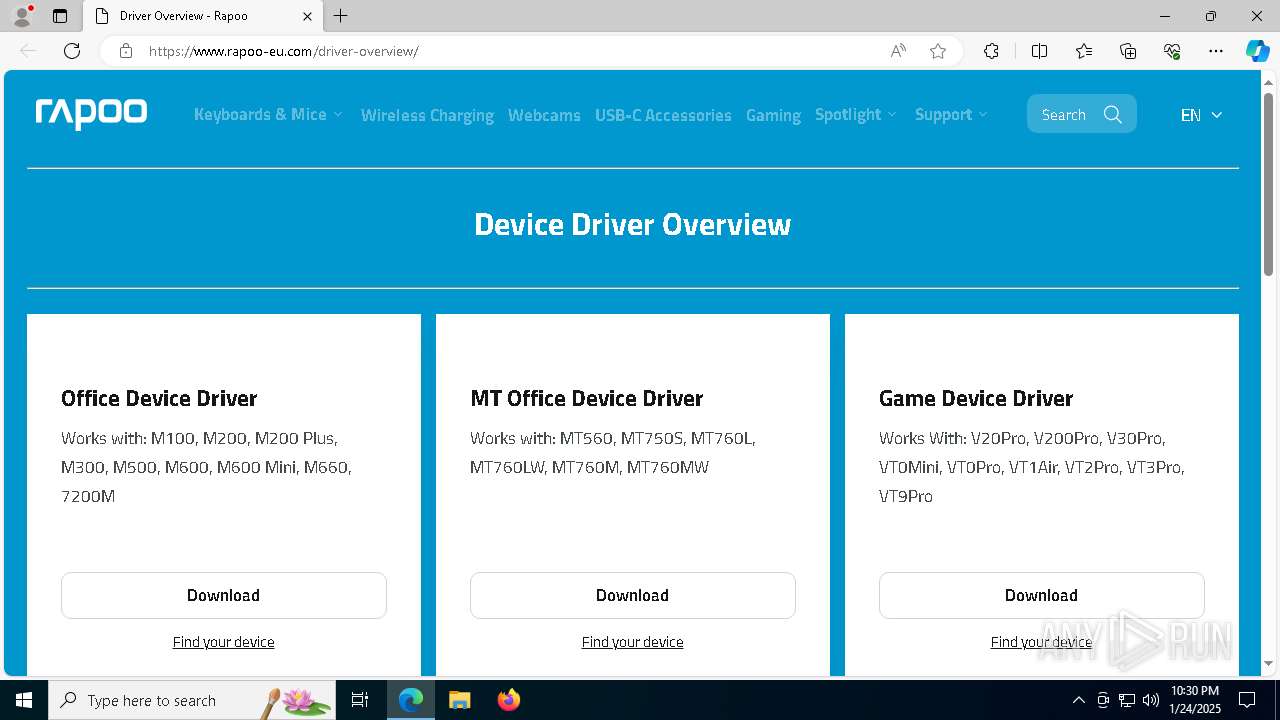
Task: Open EN language selector
Action: [x=1201, y=115]
